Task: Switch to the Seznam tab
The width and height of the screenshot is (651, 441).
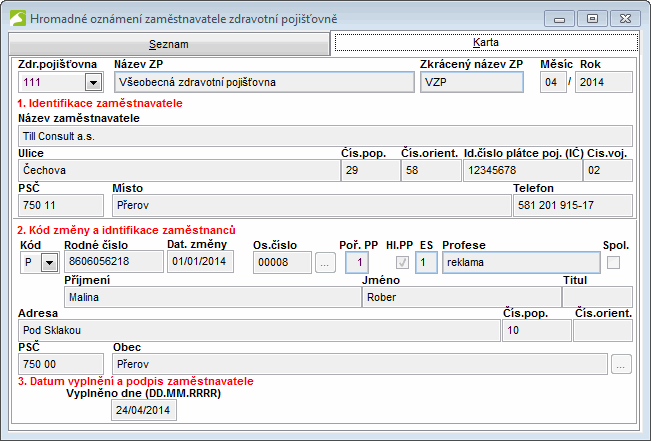Action: 169,44
